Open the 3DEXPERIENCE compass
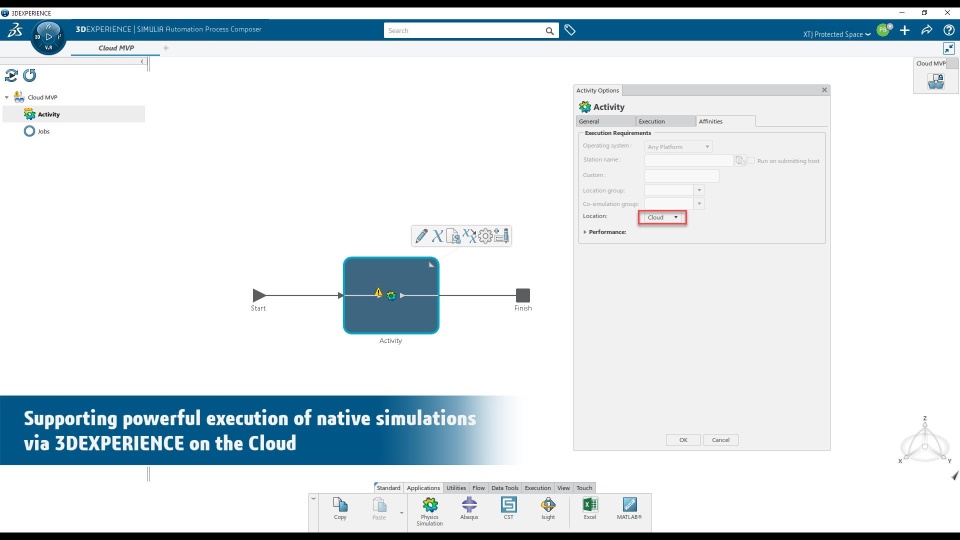 (48, 37)
